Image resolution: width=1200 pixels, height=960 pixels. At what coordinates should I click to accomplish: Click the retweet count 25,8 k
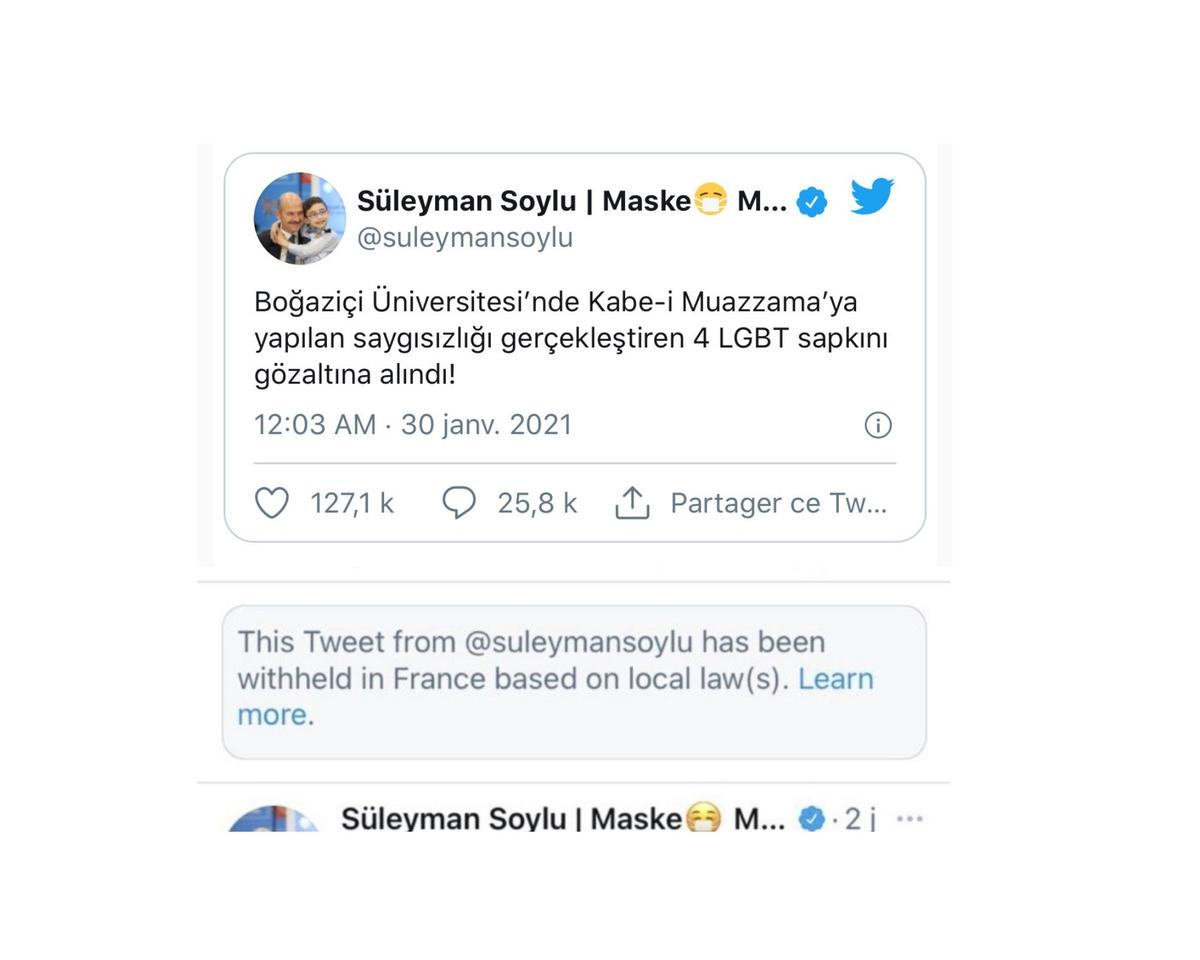point(537,503)
